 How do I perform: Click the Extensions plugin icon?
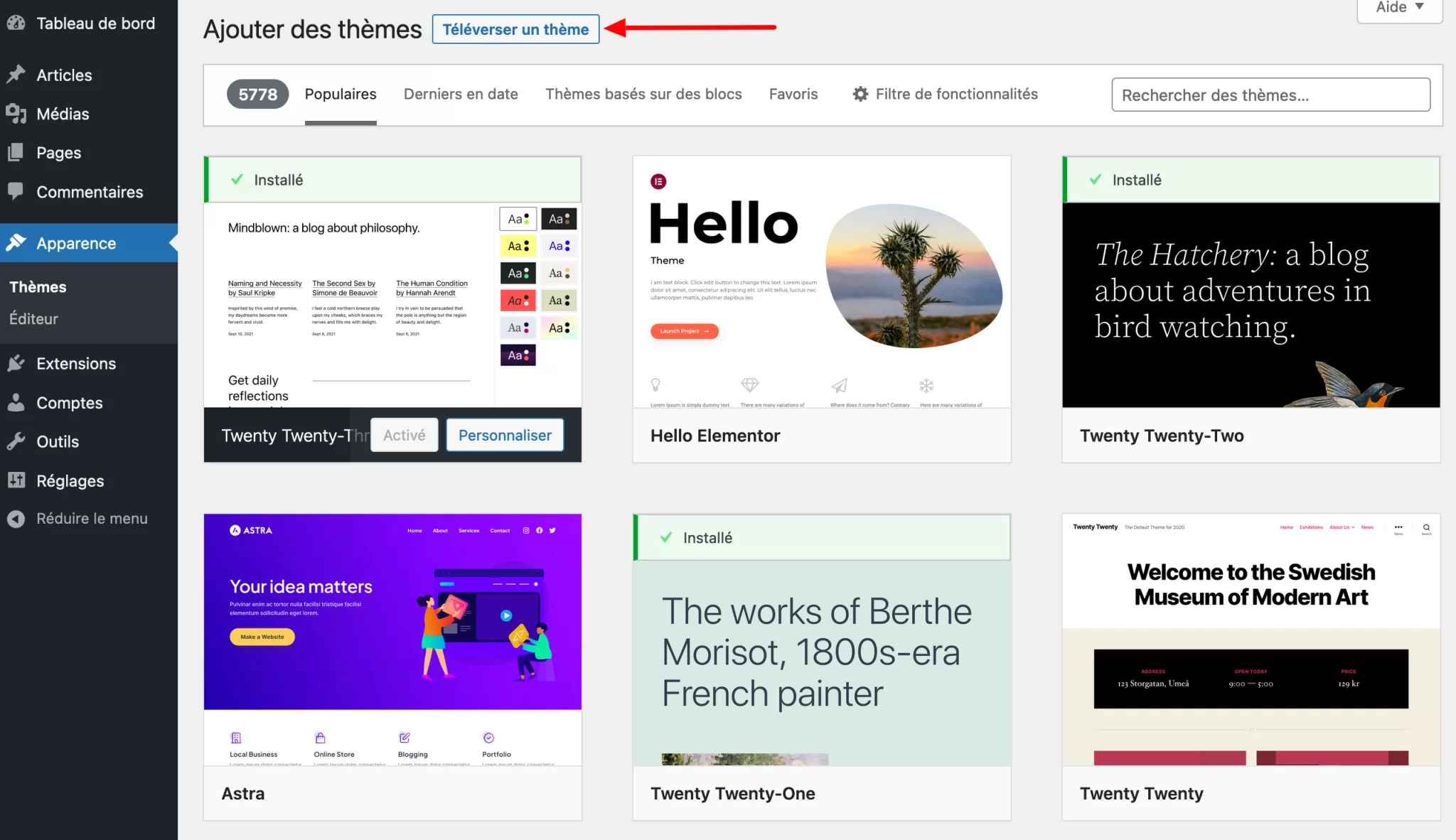pos(16,363)
